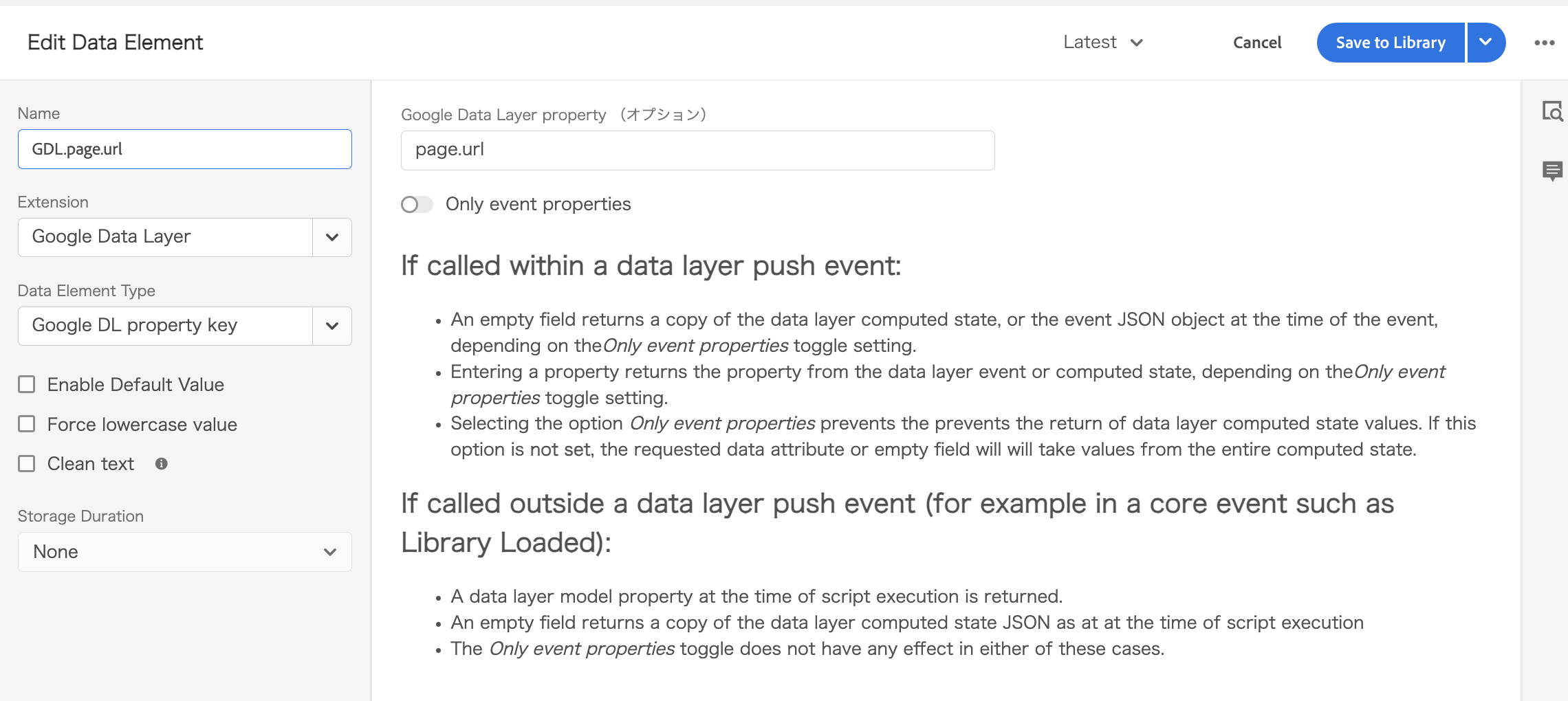Click the Google Data Layer property field

(x=697, y=151)
